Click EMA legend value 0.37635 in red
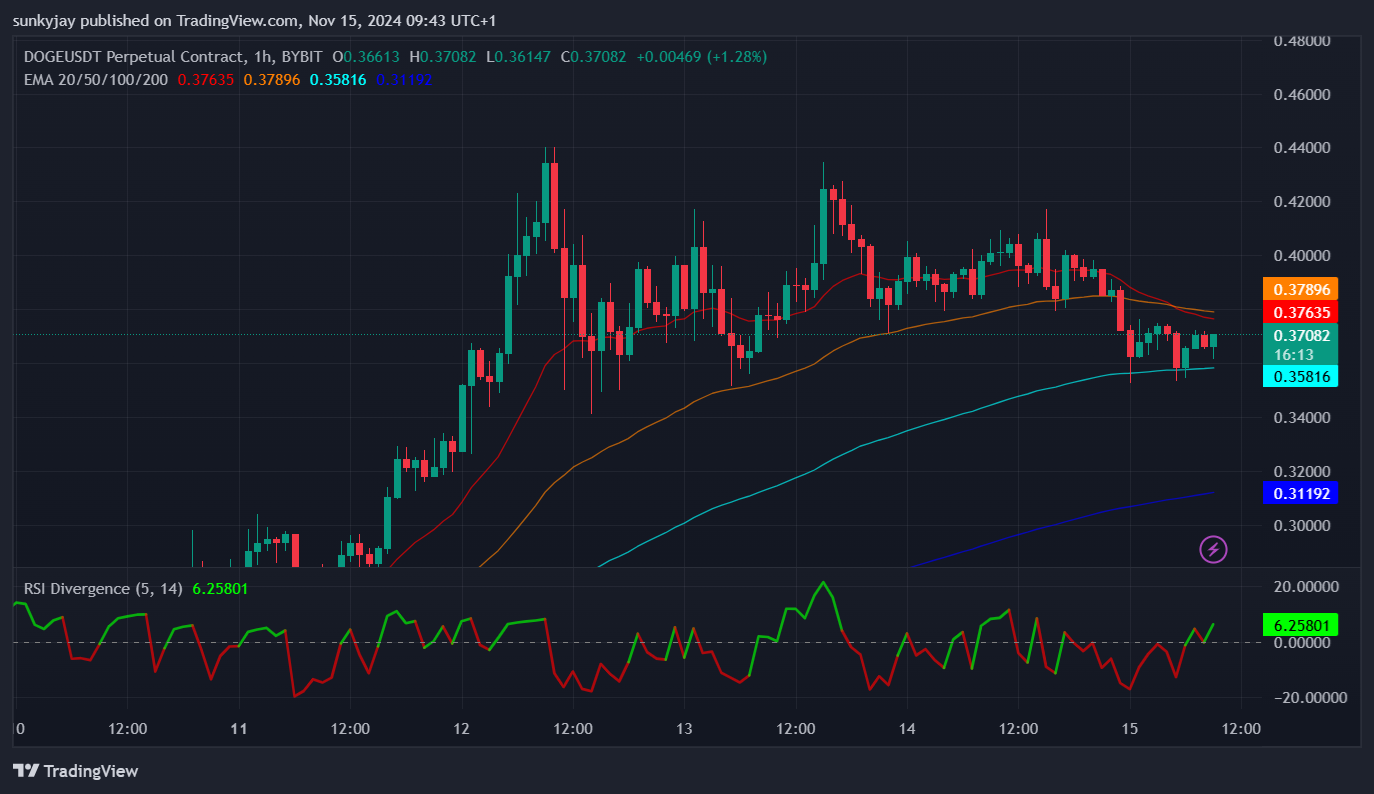 [205, 79]
